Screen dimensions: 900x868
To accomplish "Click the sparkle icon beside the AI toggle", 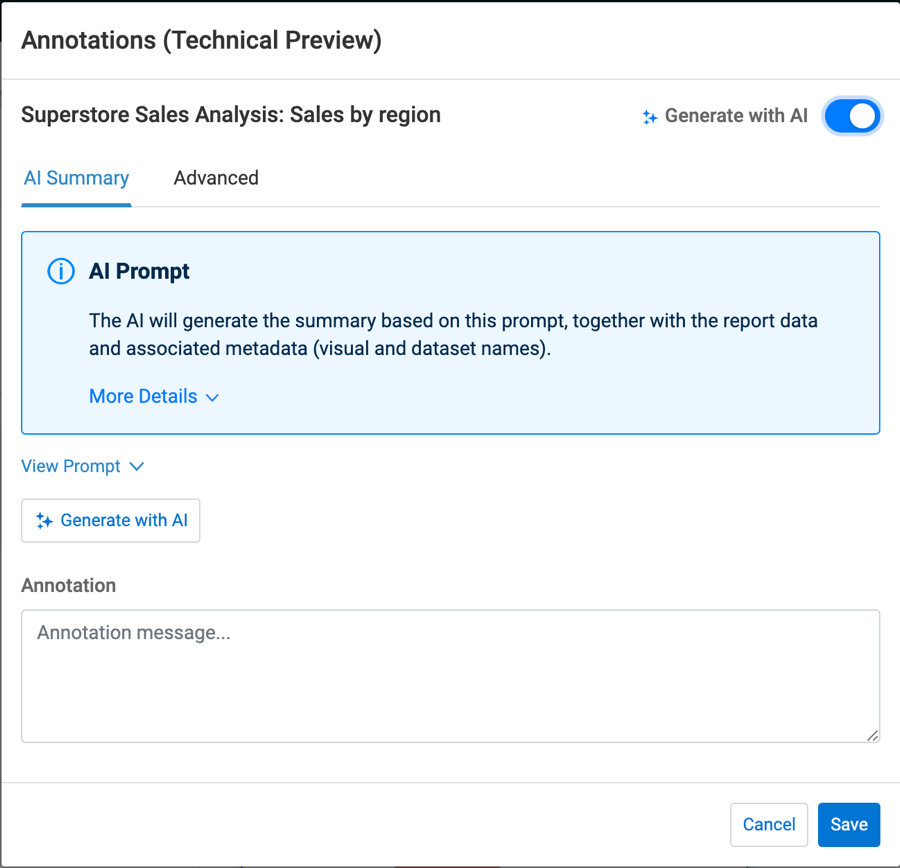I will pos(650,117).
